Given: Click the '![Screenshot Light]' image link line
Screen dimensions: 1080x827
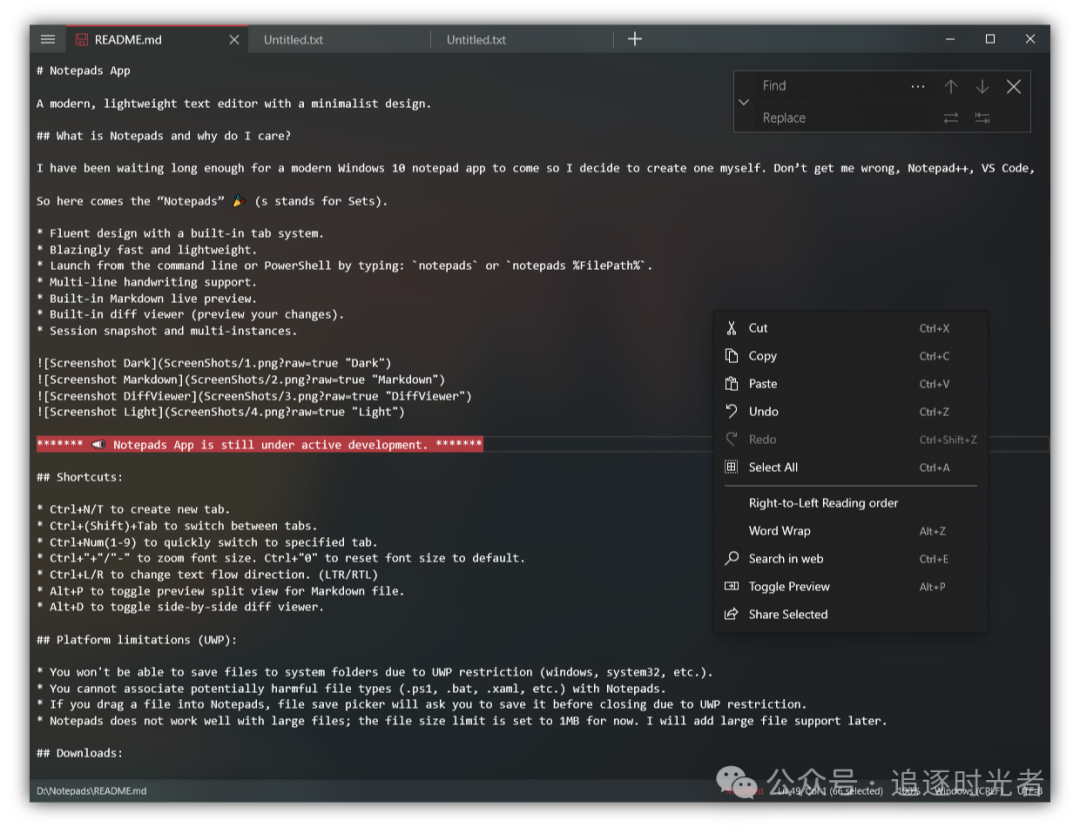Looking at the screenshot, I should 220,412.
